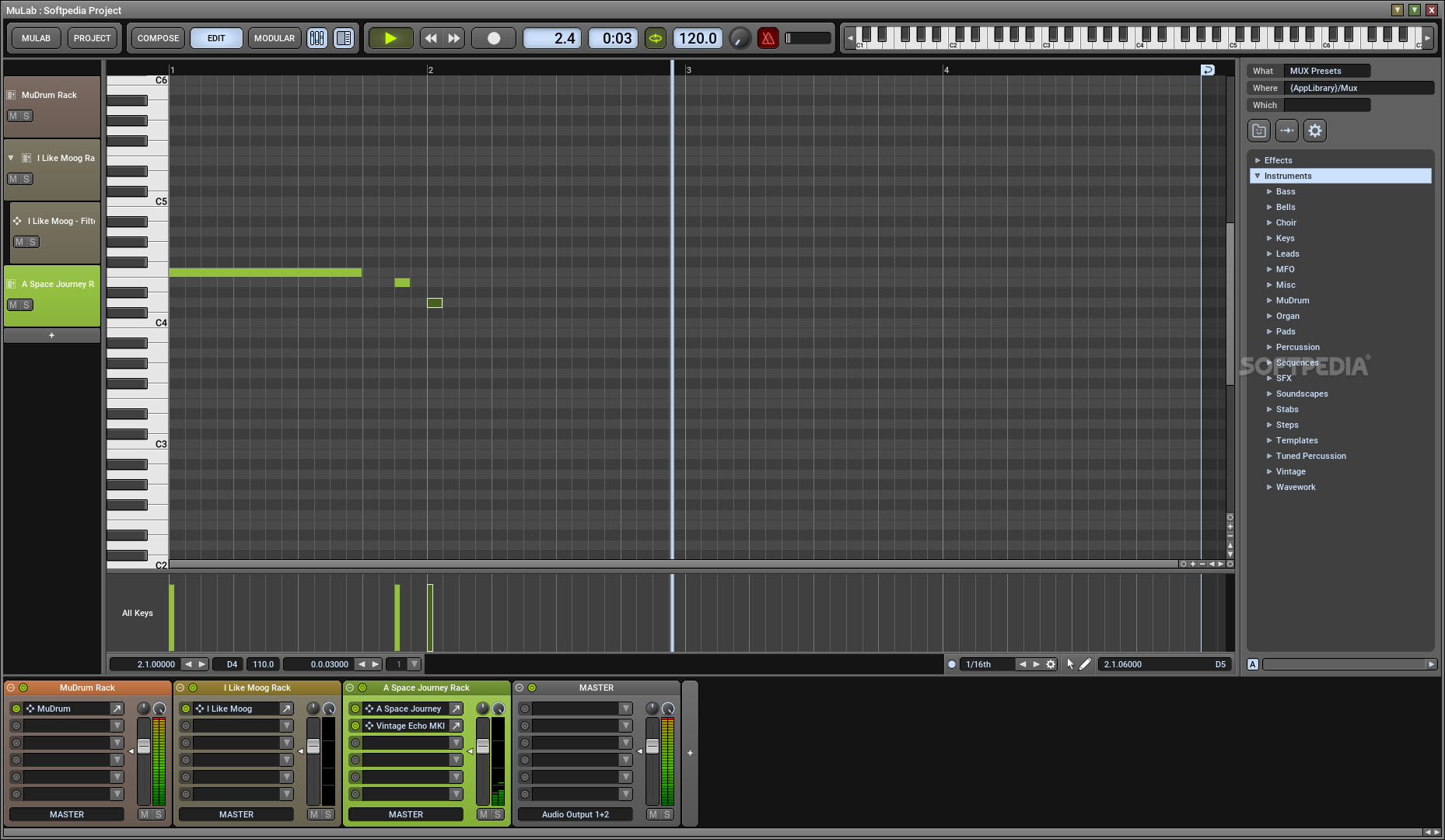The image size is (1445, 840).
Task: Bypass the A Space Journey module power toggle
Action: pos(355,709)
